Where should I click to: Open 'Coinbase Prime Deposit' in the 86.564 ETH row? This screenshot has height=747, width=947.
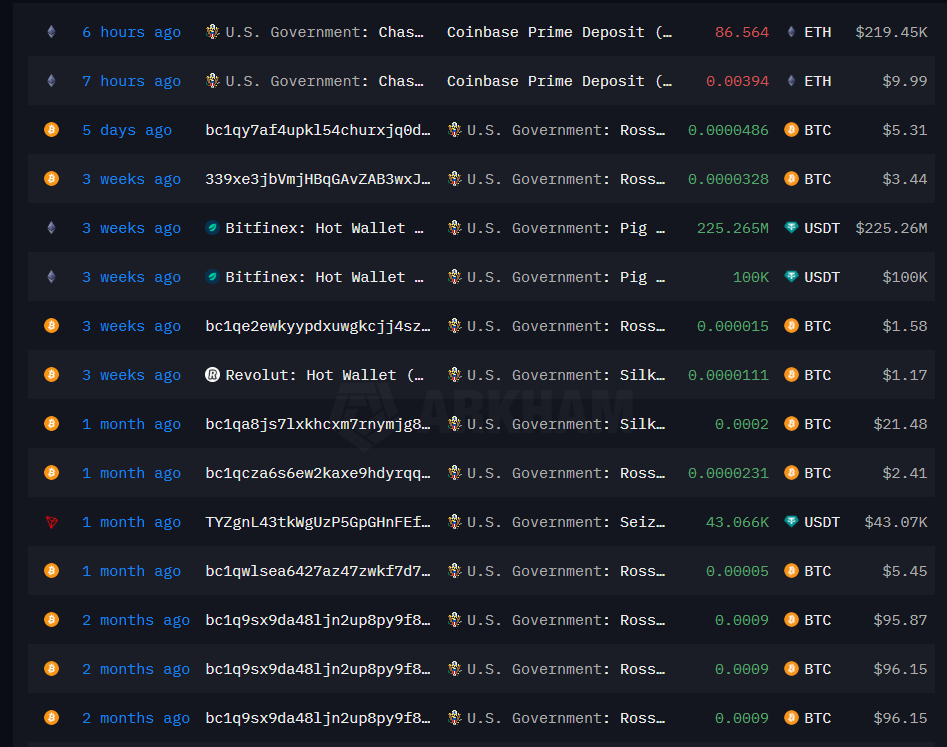pyautogui.click(x=559, y=32)
